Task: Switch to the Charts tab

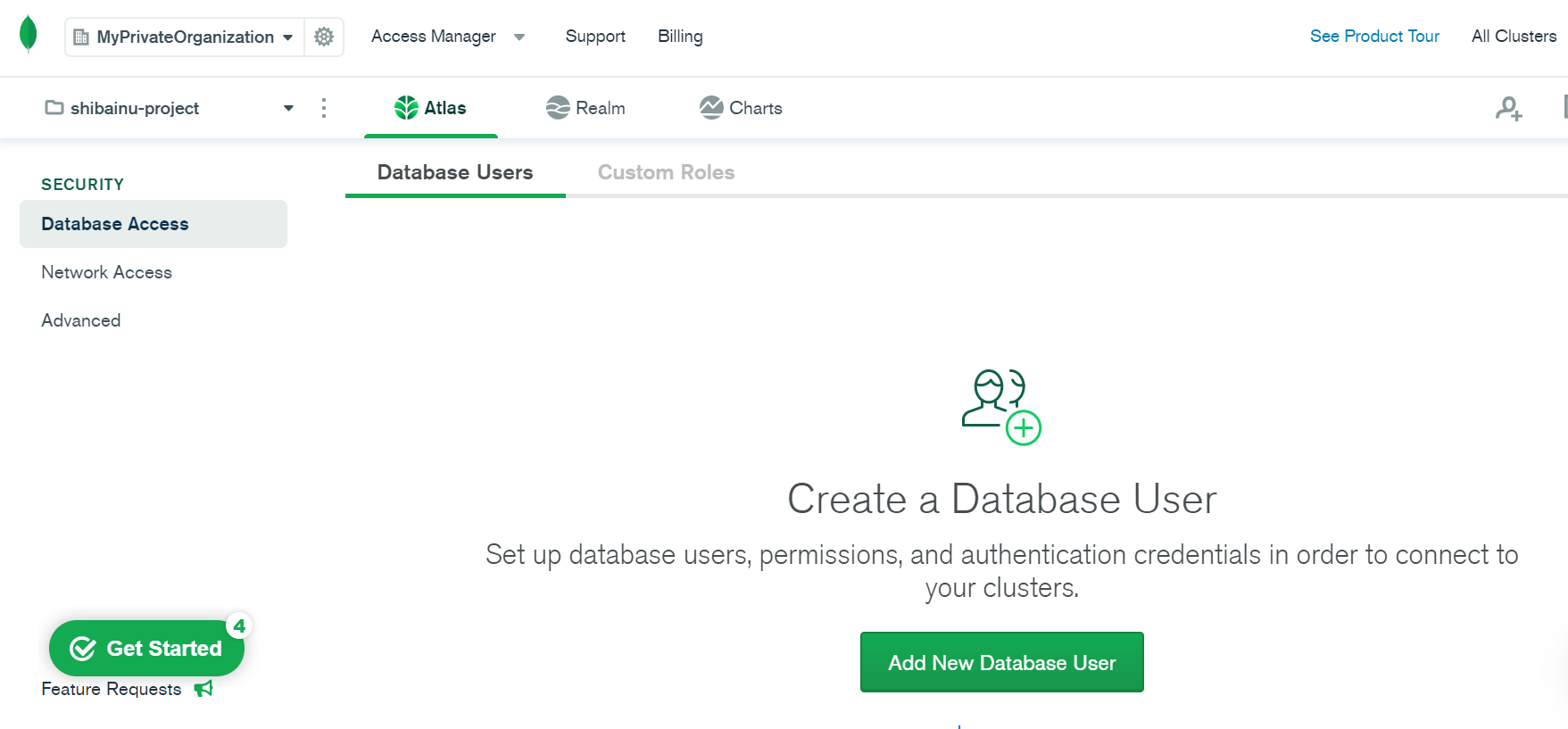Action: coord(741,108)
